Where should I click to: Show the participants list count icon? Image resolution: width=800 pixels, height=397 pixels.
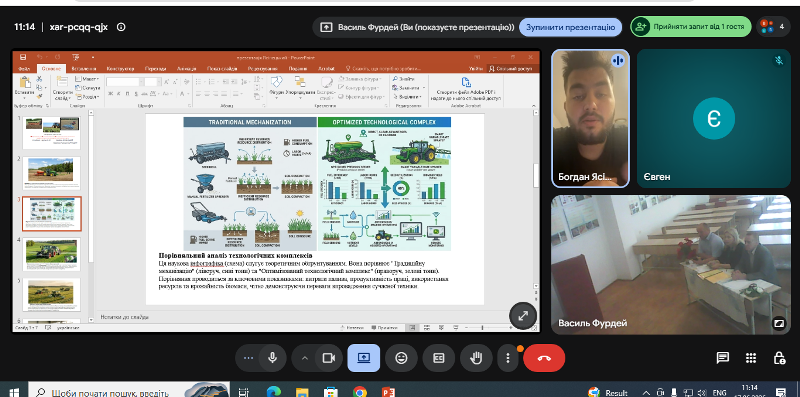pyautogui.click(x=773, y=27)
